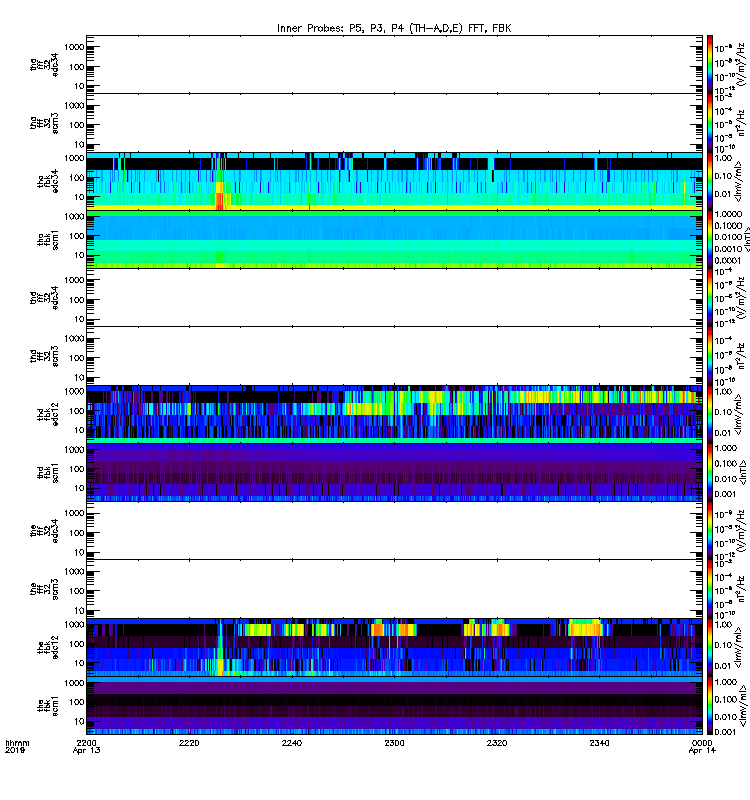Click the "tha fff 32 edc34" panel label
The width and height of the screenshot is (750, 800).
pyautogui.click(x=44, y=64)
